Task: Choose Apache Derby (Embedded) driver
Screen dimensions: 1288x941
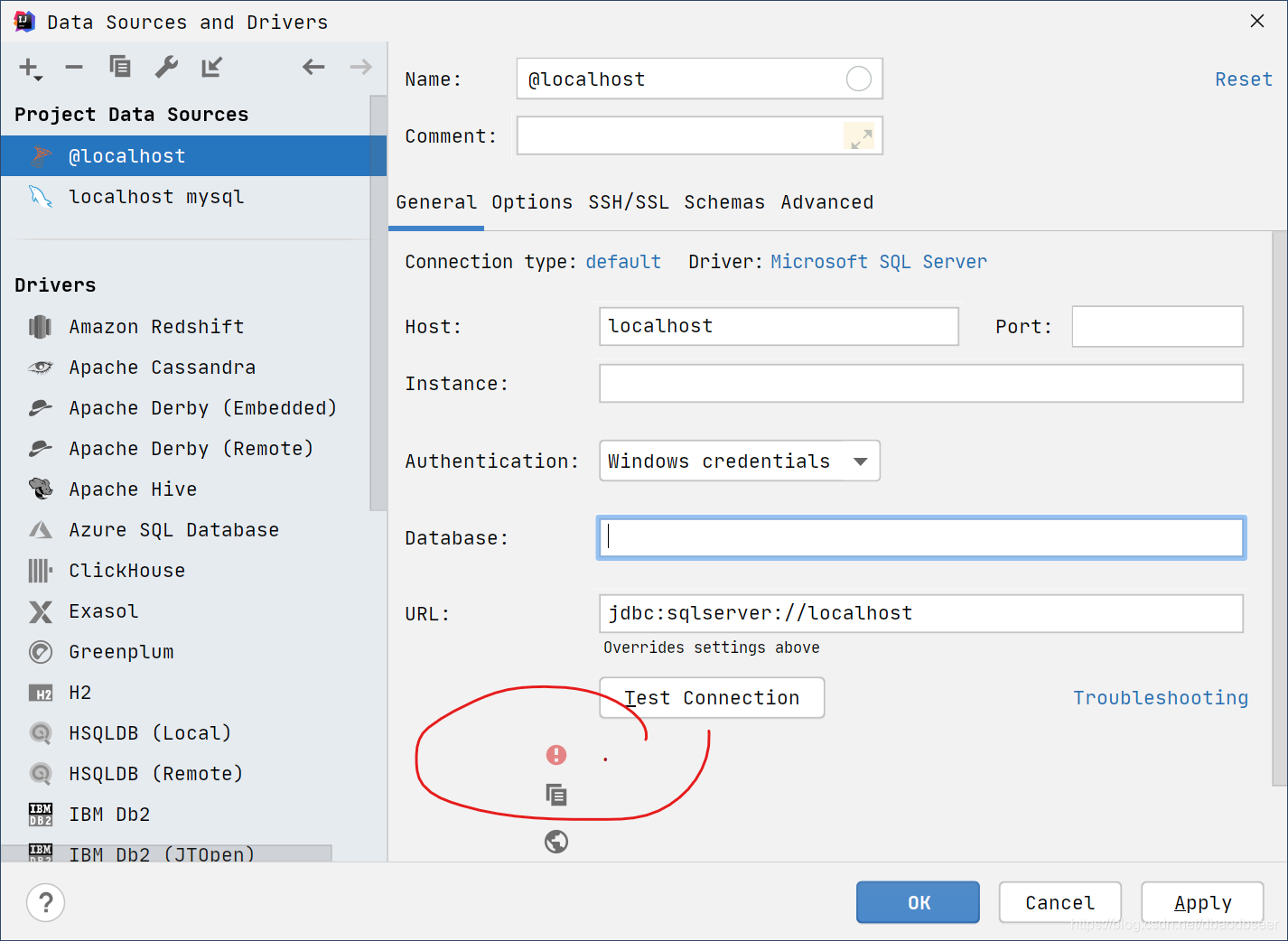Action: [x=185, y=408]
